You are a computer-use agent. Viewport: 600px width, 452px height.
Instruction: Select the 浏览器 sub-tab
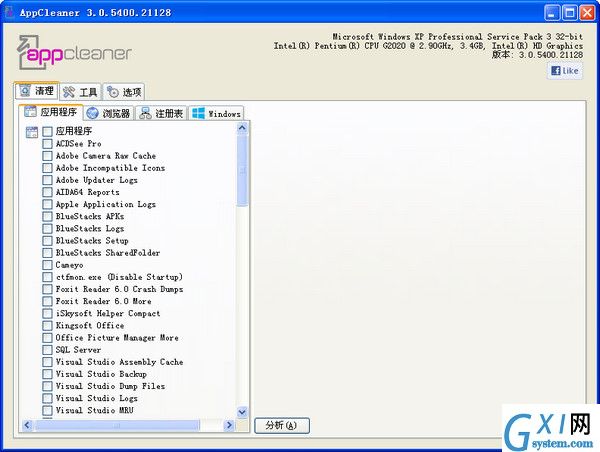click(x=109, y=113)
